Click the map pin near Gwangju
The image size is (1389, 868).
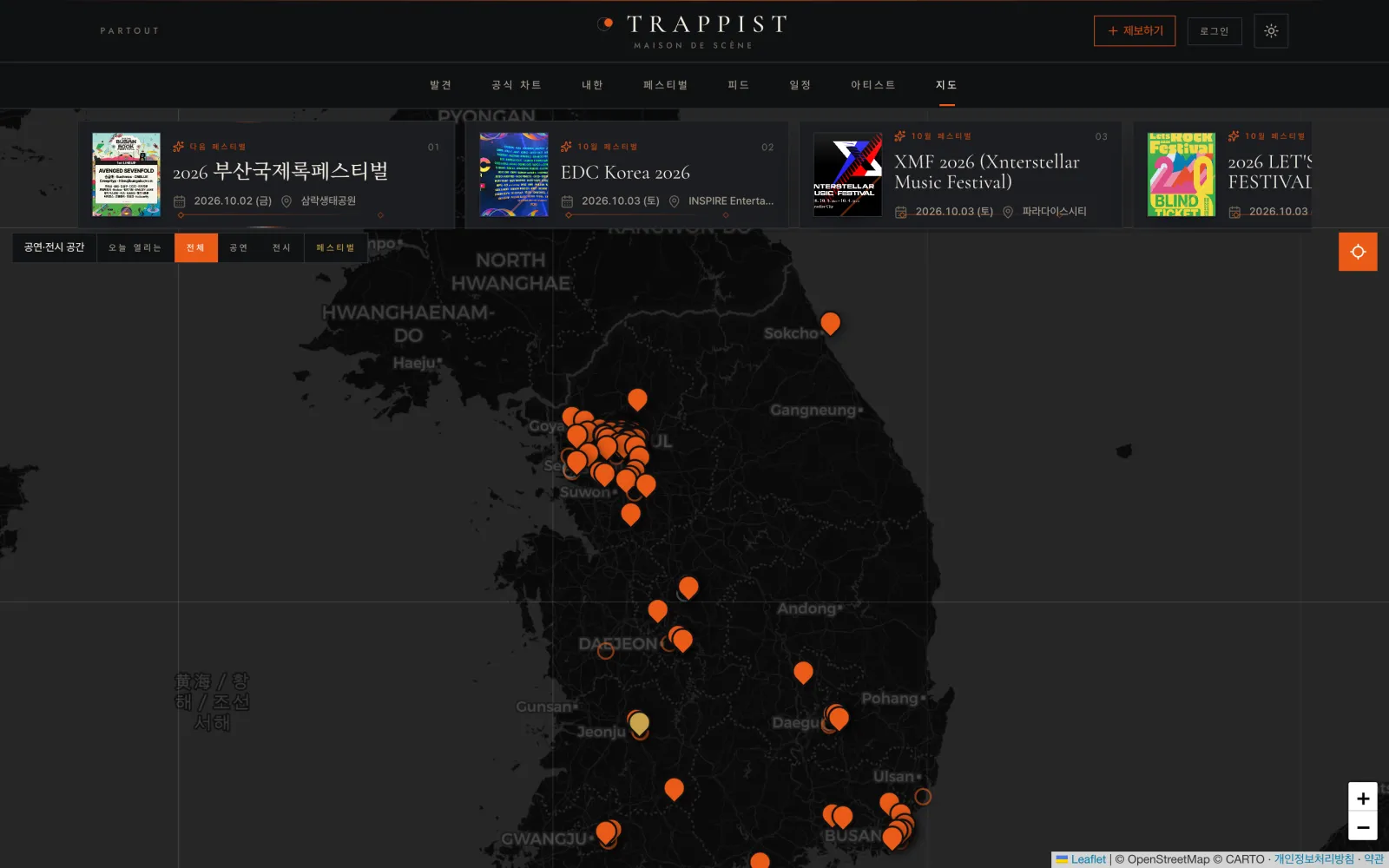(607, 833)
